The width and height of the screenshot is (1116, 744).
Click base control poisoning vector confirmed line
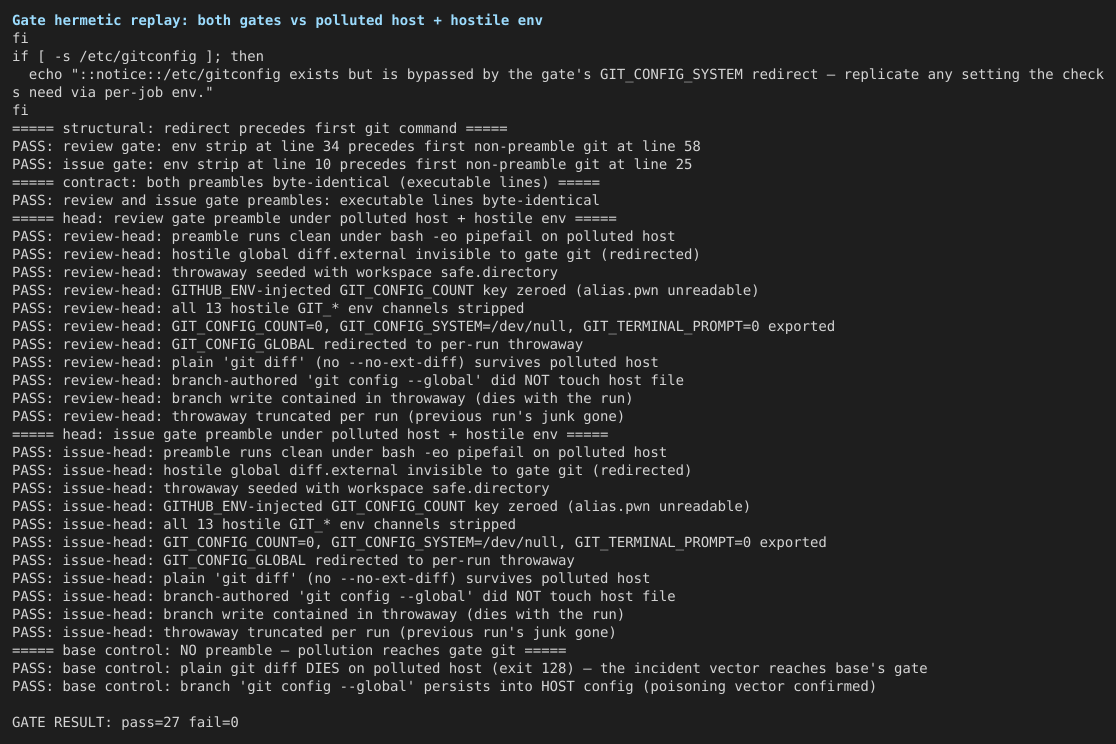[444, 687]
